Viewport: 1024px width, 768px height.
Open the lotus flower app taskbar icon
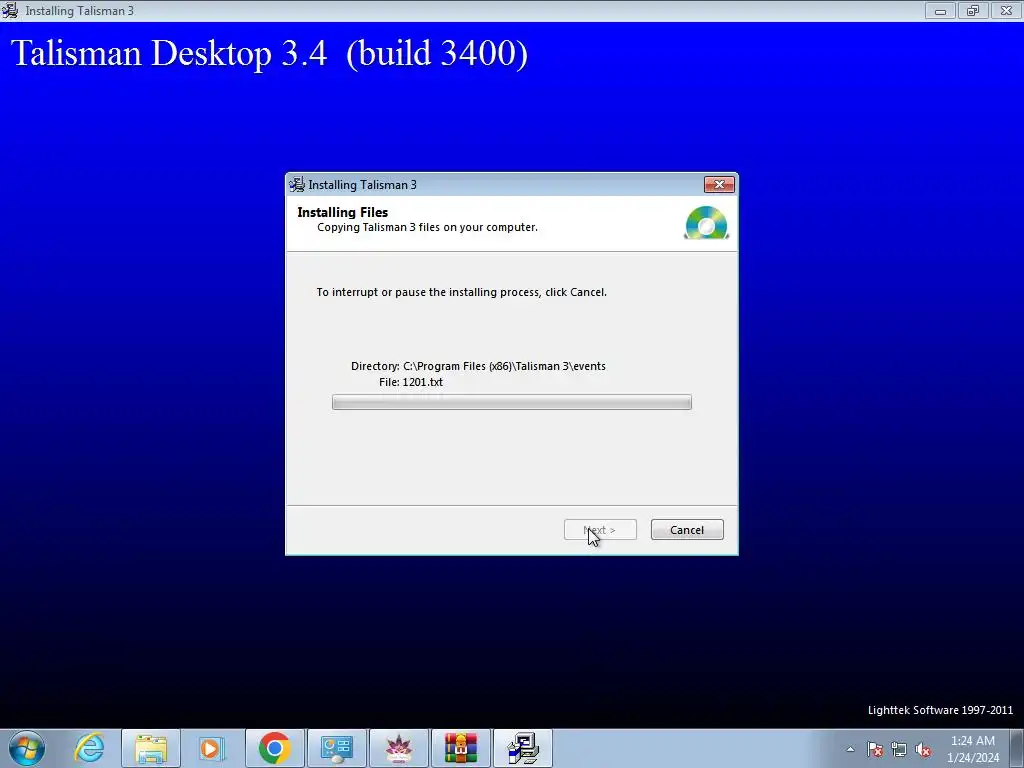tap(398, 748)
